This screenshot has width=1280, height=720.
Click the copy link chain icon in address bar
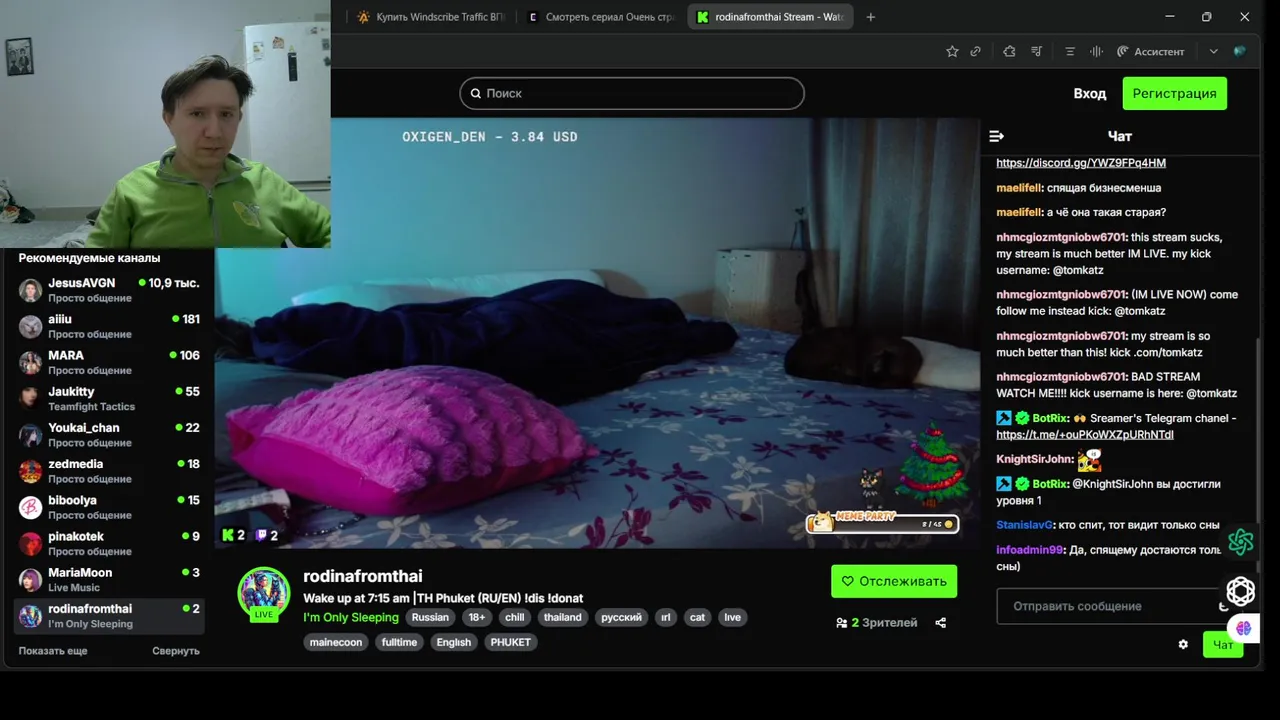pyautogui.click(x=976, y=51)
